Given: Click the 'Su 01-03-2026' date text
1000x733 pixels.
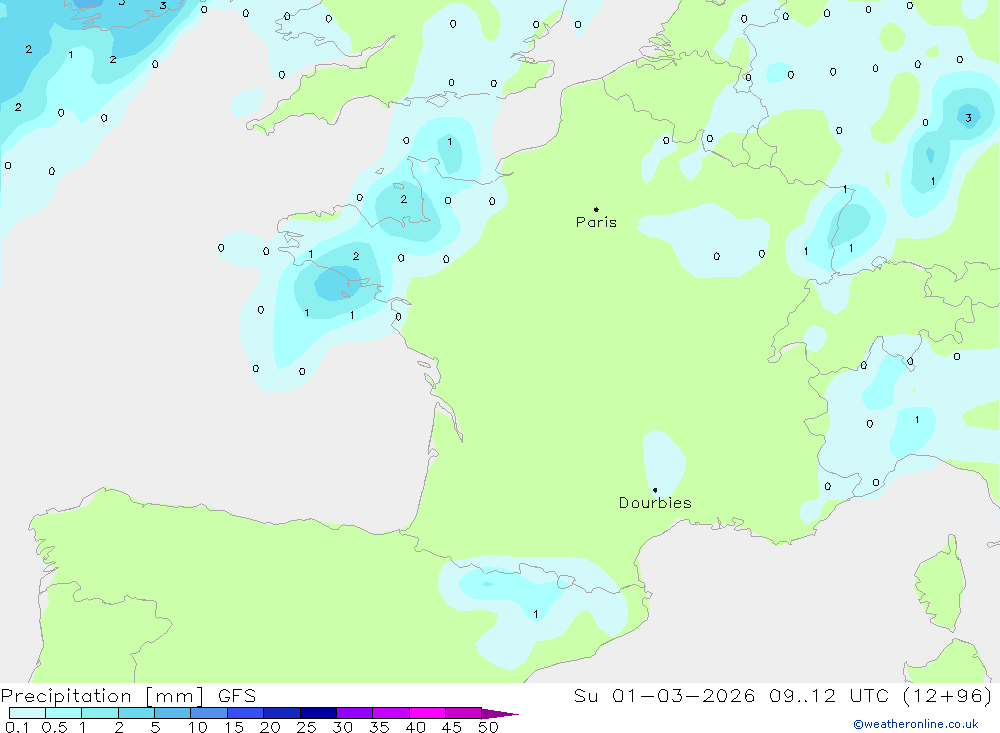Looking at the screenshot, I should coord(664,696).
